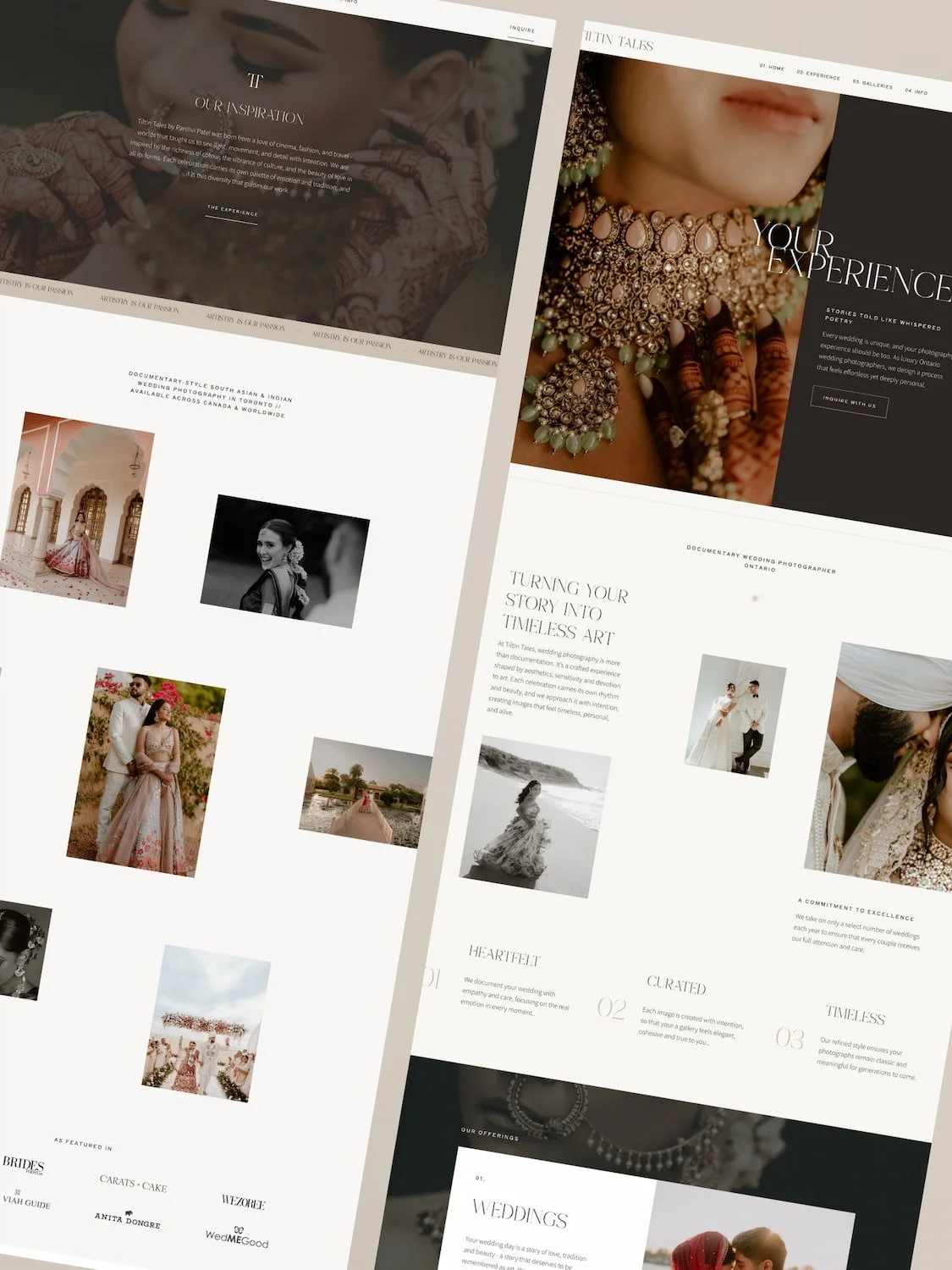
Task: Click the Weddings offering heading
Action: (520, 1213)
